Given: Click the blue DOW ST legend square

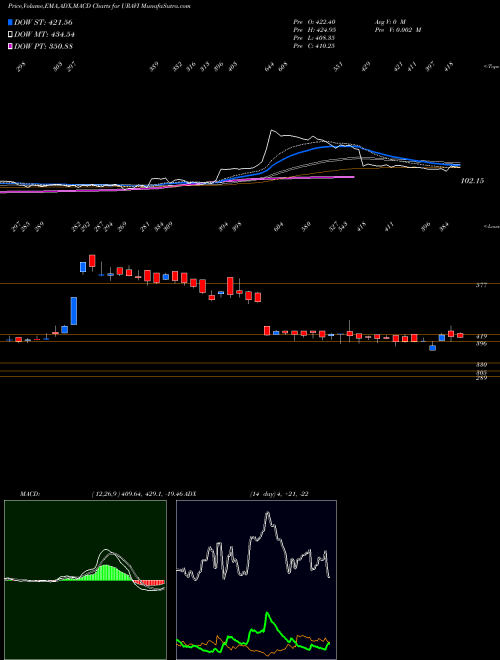Looking at the screenshot, I should 10,22.
